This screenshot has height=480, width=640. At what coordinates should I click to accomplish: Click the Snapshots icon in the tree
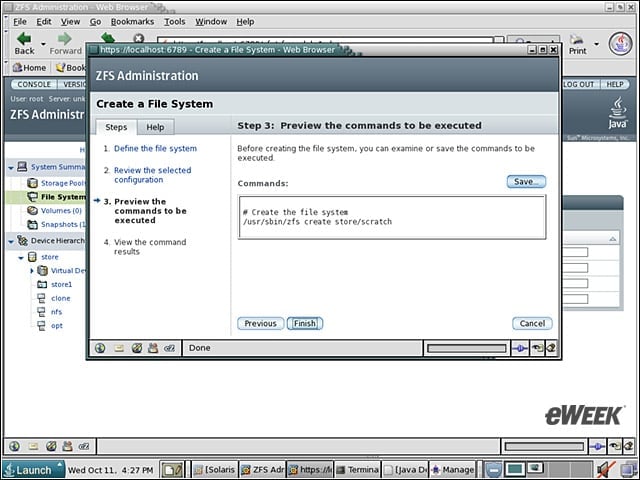coord(32,224)
